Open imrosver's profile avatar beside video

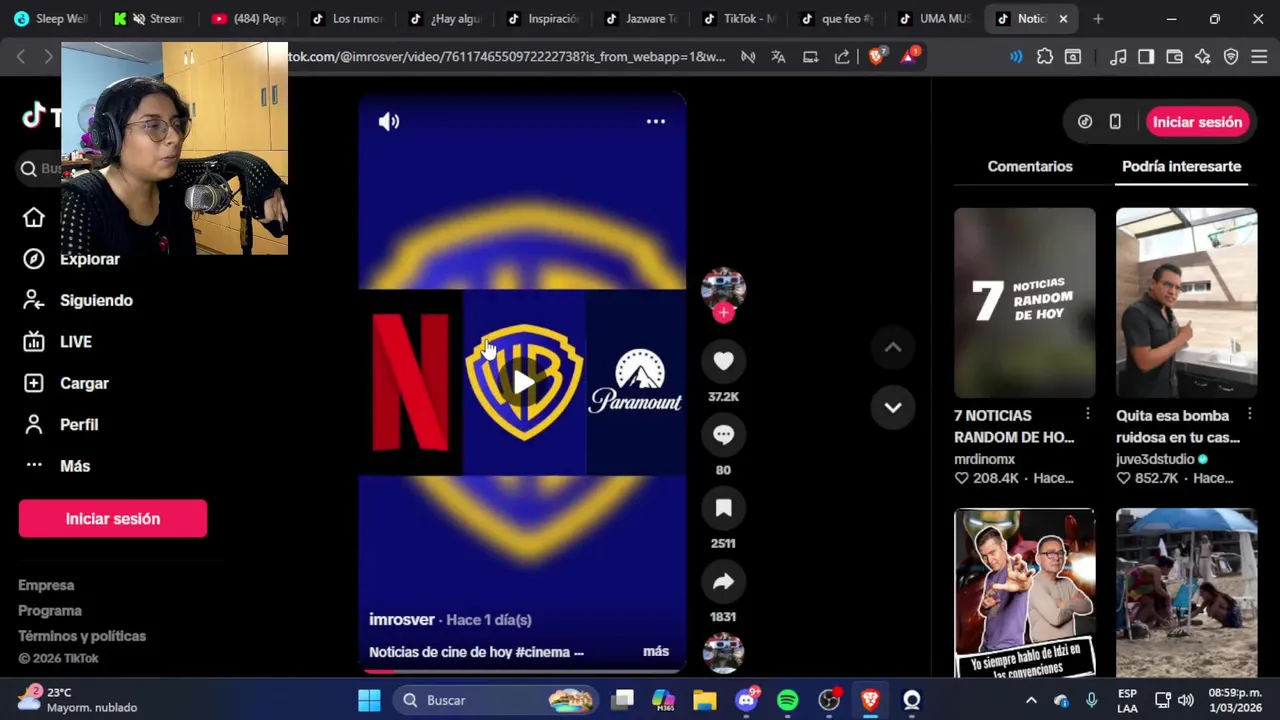tap(723, 288)
